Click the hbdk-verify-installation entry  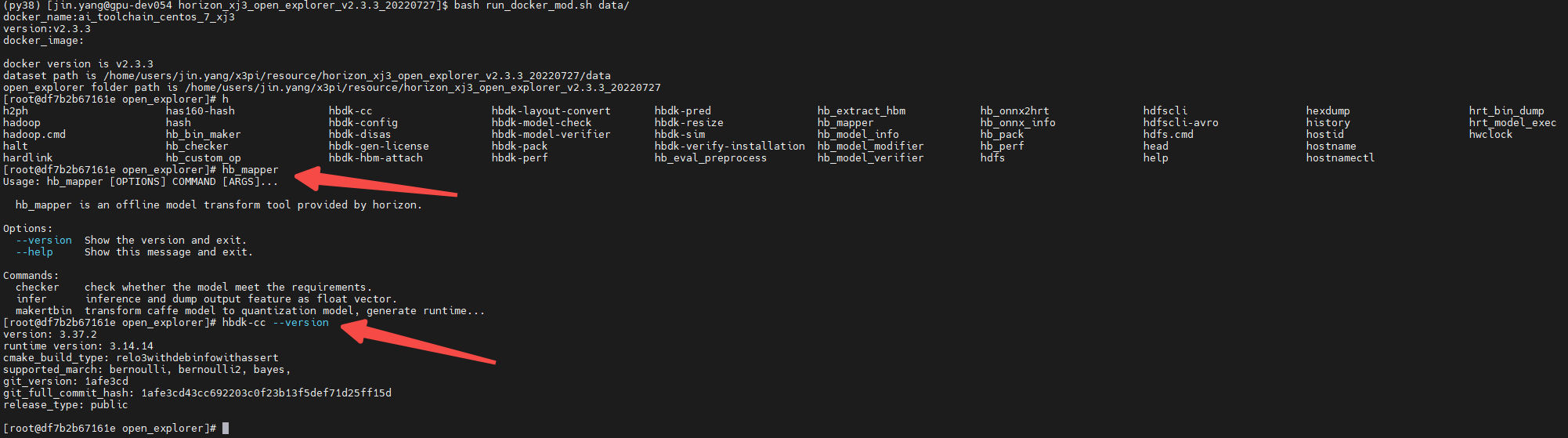coord(730,147)
